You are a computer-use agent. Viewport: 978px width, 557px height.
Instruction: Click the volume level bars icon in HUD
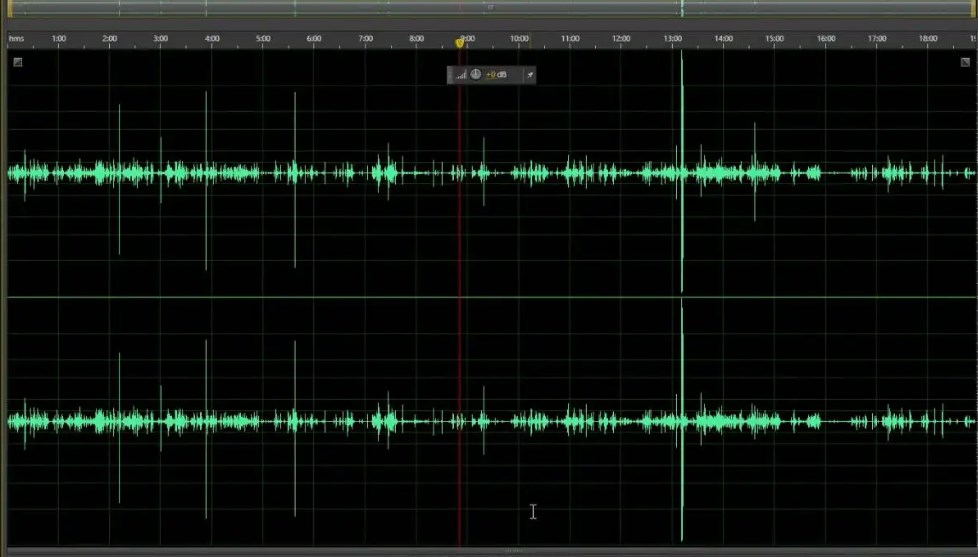(x=461, y=75)
